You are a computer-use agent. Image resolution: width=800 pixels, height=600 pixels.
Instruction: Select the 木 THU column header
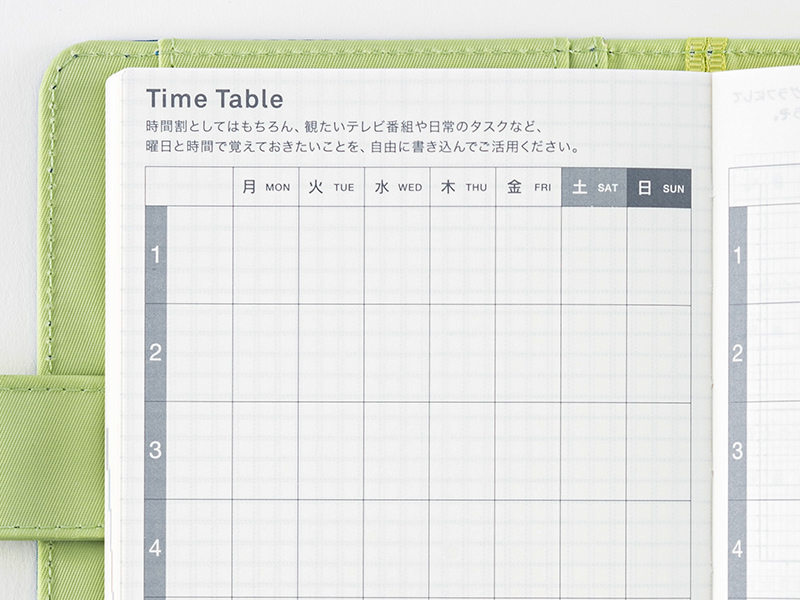coord(463,187)
